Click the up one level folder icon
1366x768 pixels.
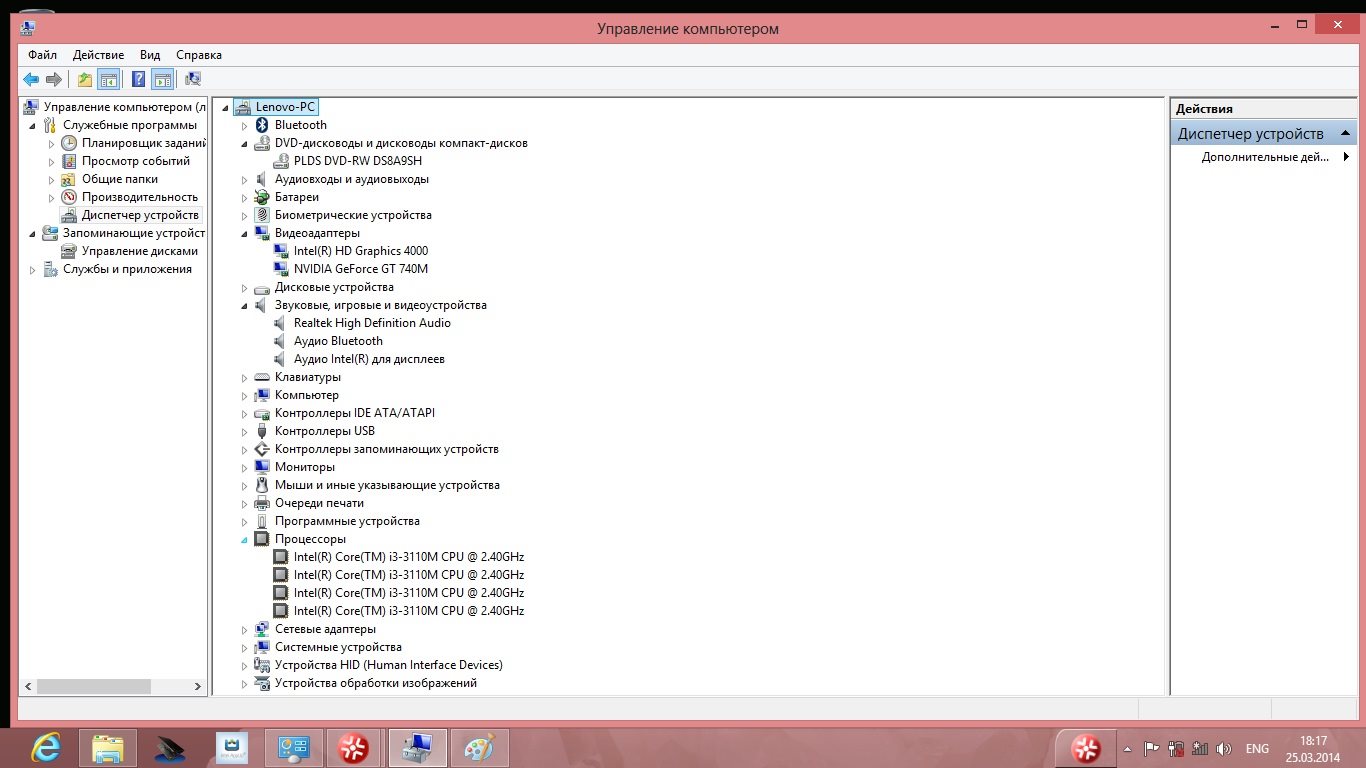85,80
